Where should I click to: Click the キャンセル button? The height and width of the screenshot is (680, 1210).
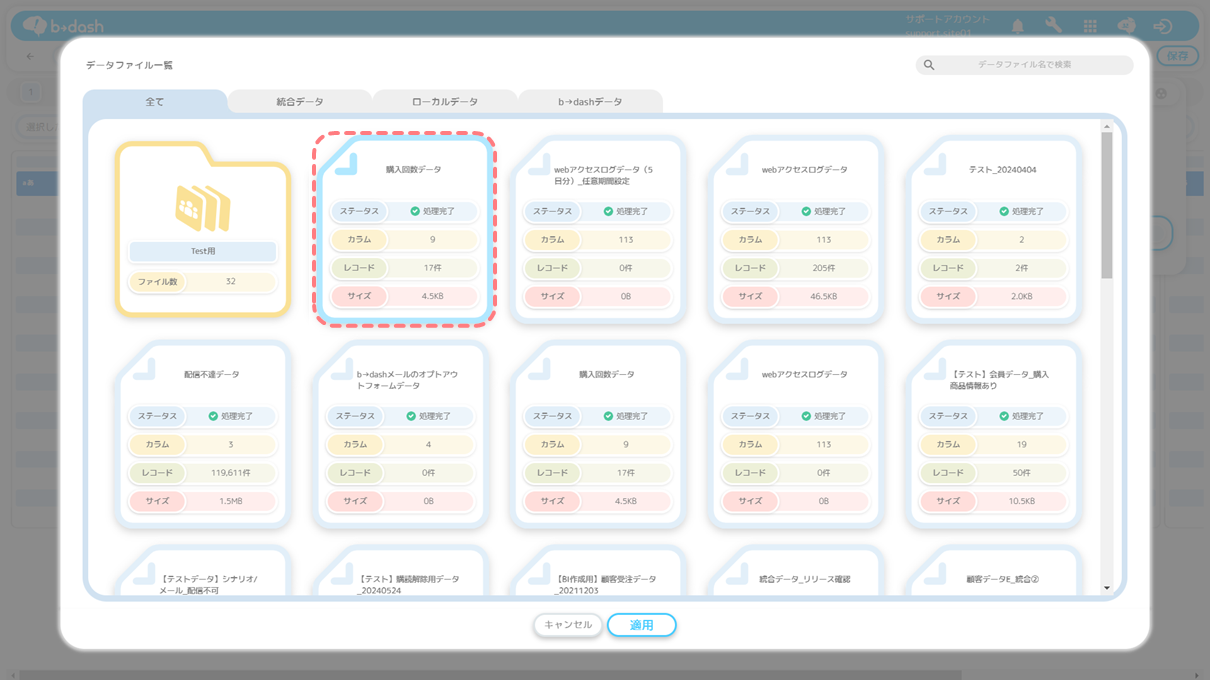click(x=568, y=625)
